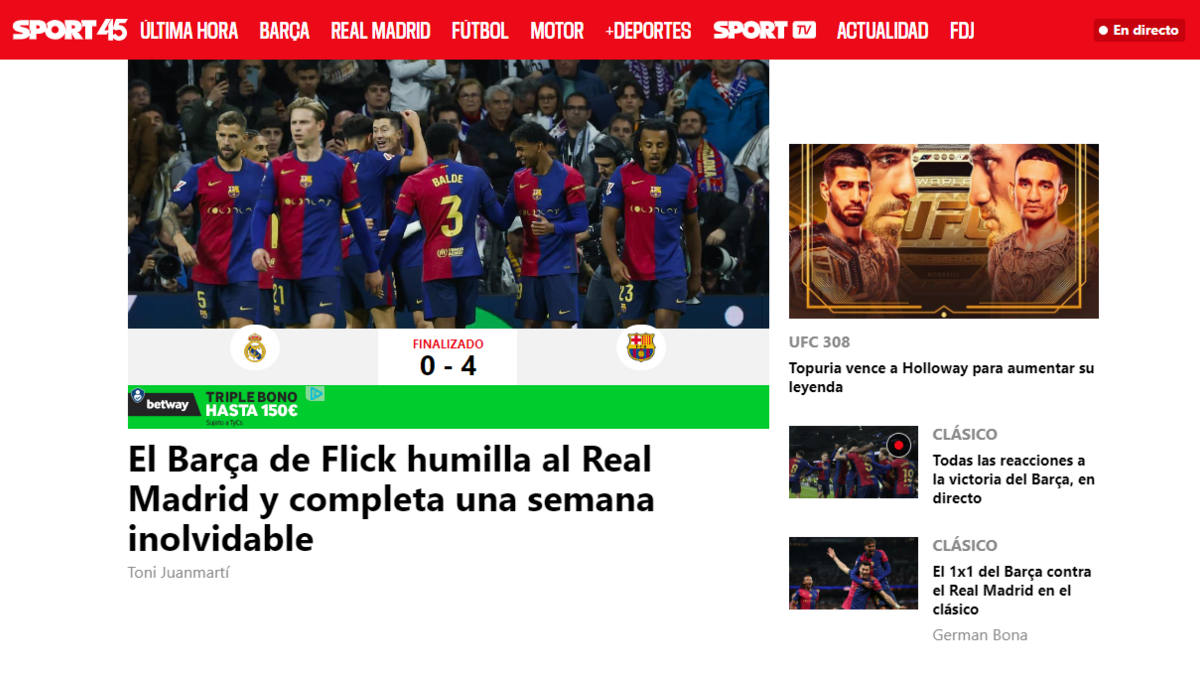Image resolution: width=1200 pixels, height=676 pixels.
Task: Click the live red dot badge on thumbnail
Action: 899,445
